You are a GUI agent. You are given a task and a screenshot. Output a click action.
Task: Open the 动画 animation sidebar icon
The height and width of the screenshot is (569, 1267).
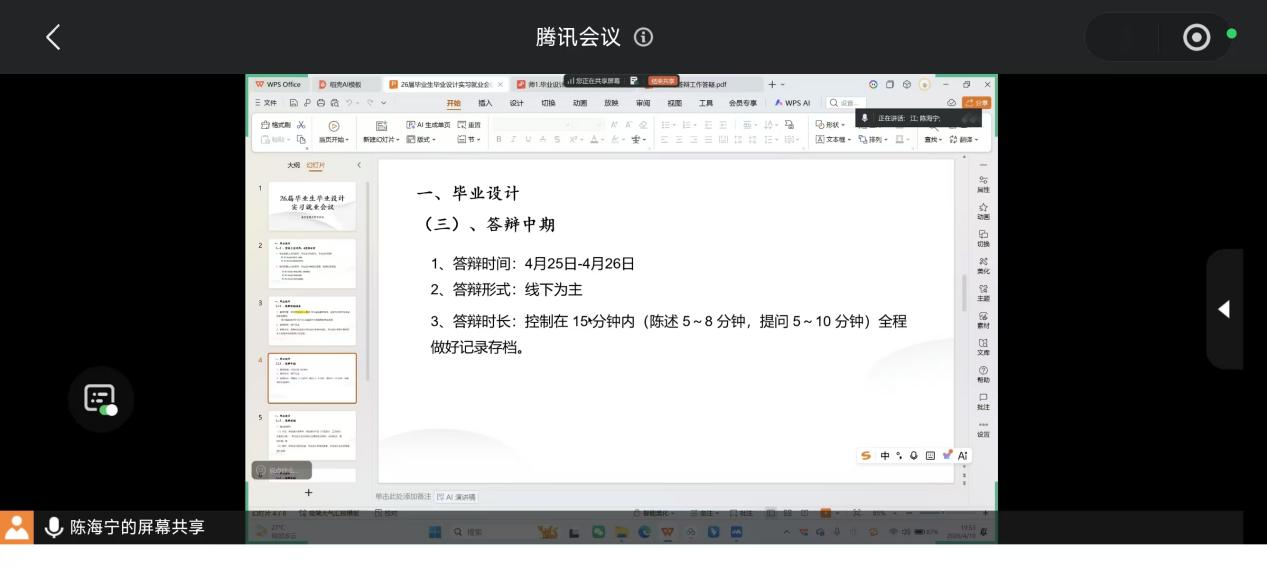tap(983, 211)
